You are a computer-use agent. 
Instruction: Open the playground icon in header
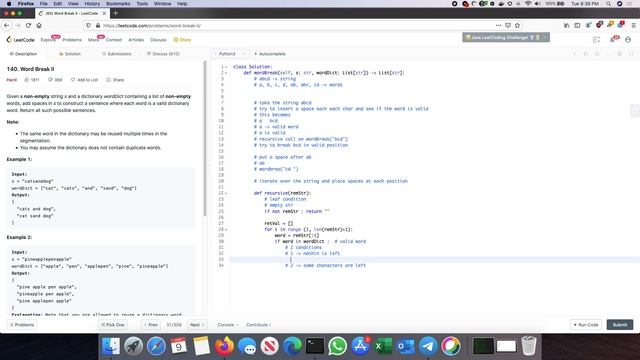[x=596, y=40]
